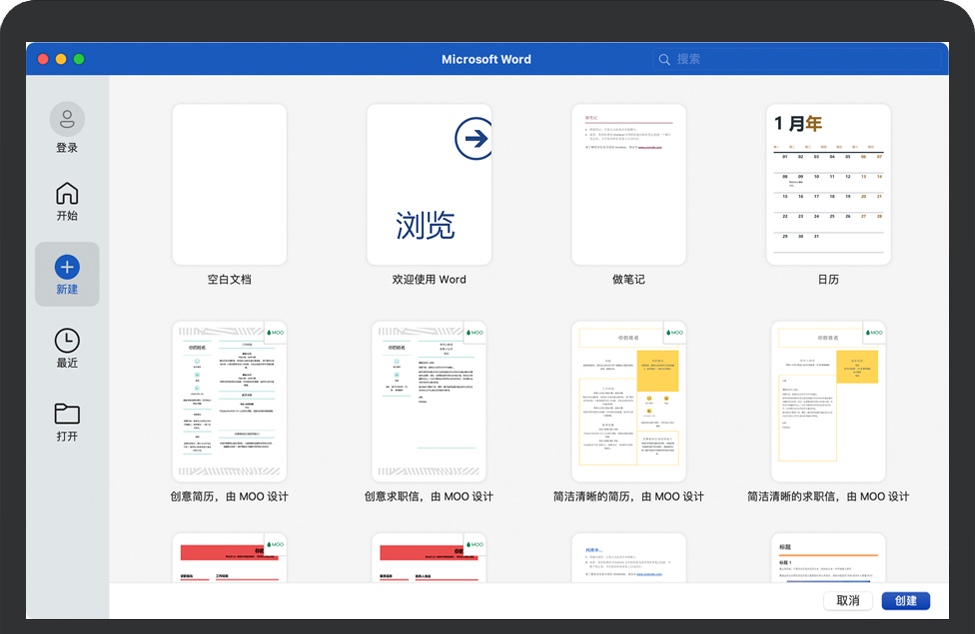Click the search magnifier icon
This screenshot has height=634, width=975.
(664, 60)
